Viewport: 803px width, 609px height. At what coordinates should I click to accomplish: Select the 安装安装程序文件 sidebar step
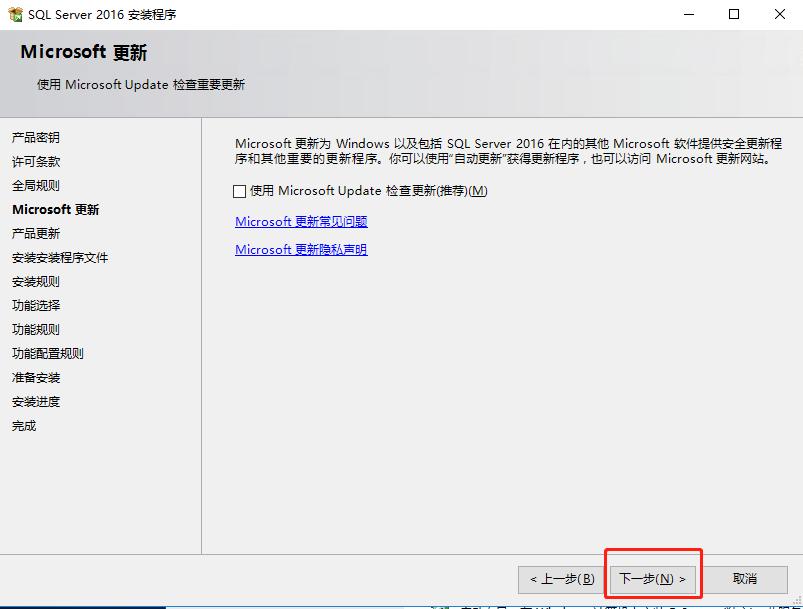[60, 258]
